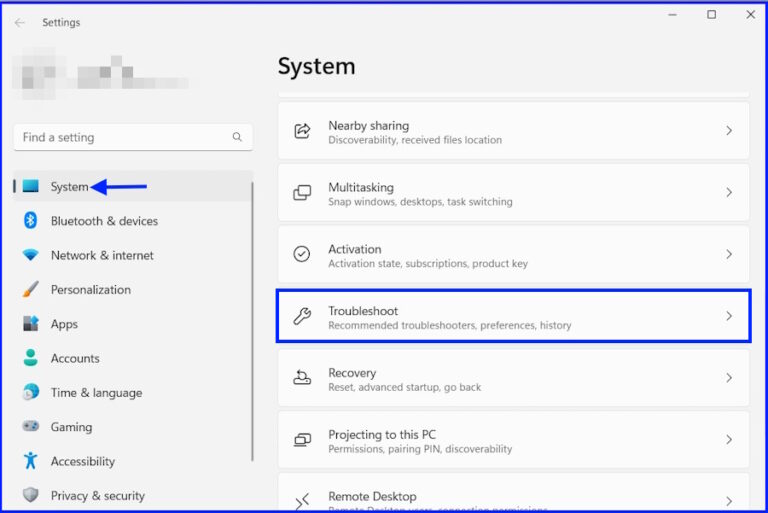This screenshot has width=768, height=513.
Task: Open Nearby sharing settings
Action: [513, 131]
